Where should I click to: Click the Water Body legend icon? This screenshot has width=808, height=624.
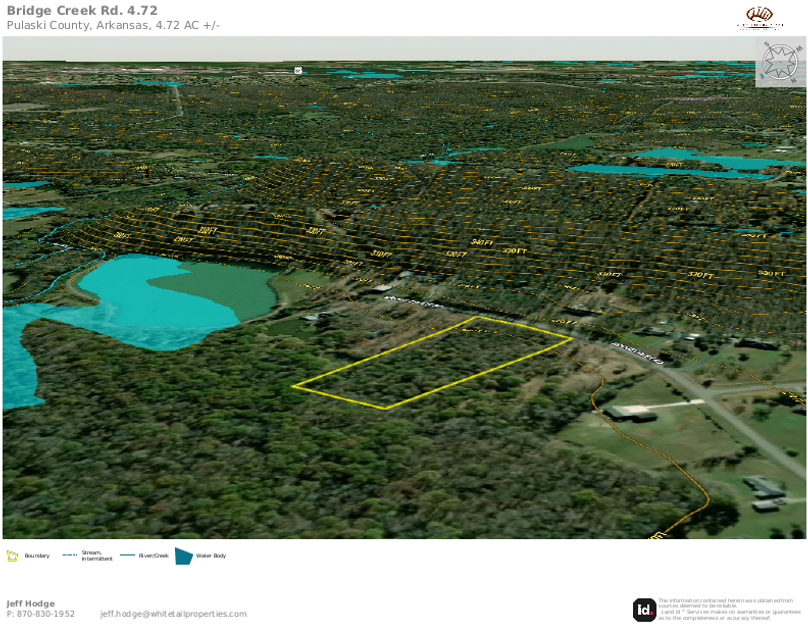pyautogui.click(x=184, y=555)
